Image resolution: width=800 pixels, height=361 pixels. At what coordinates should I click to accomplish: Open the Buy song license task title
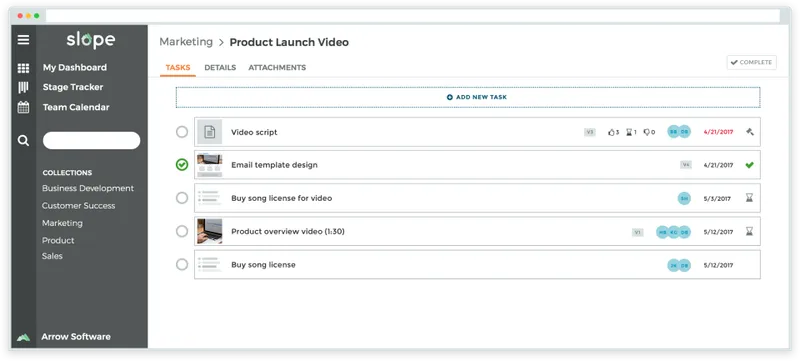tap(263, 265)
